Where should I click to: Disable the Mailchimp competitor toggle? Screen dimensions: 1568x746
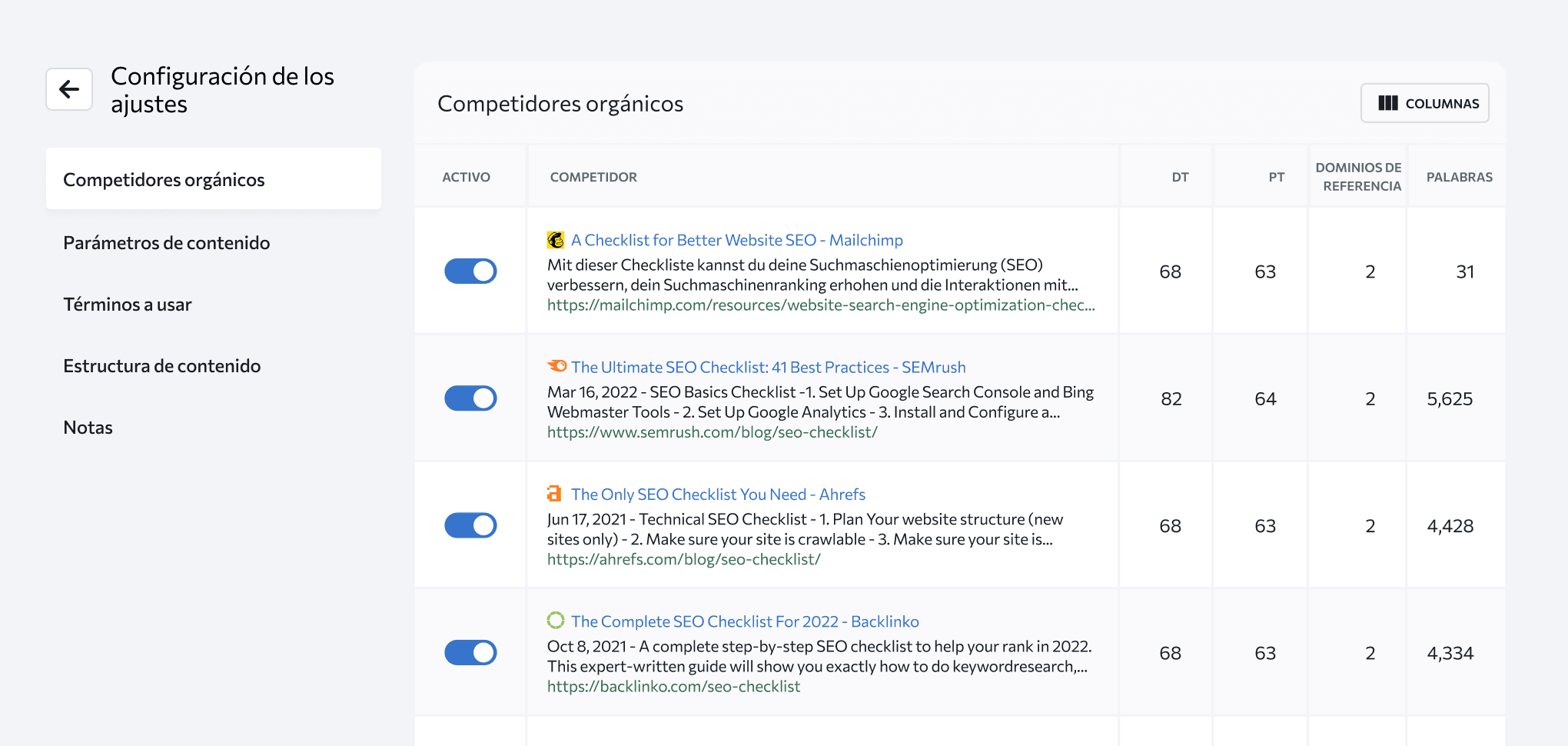(x=470, y=271)
